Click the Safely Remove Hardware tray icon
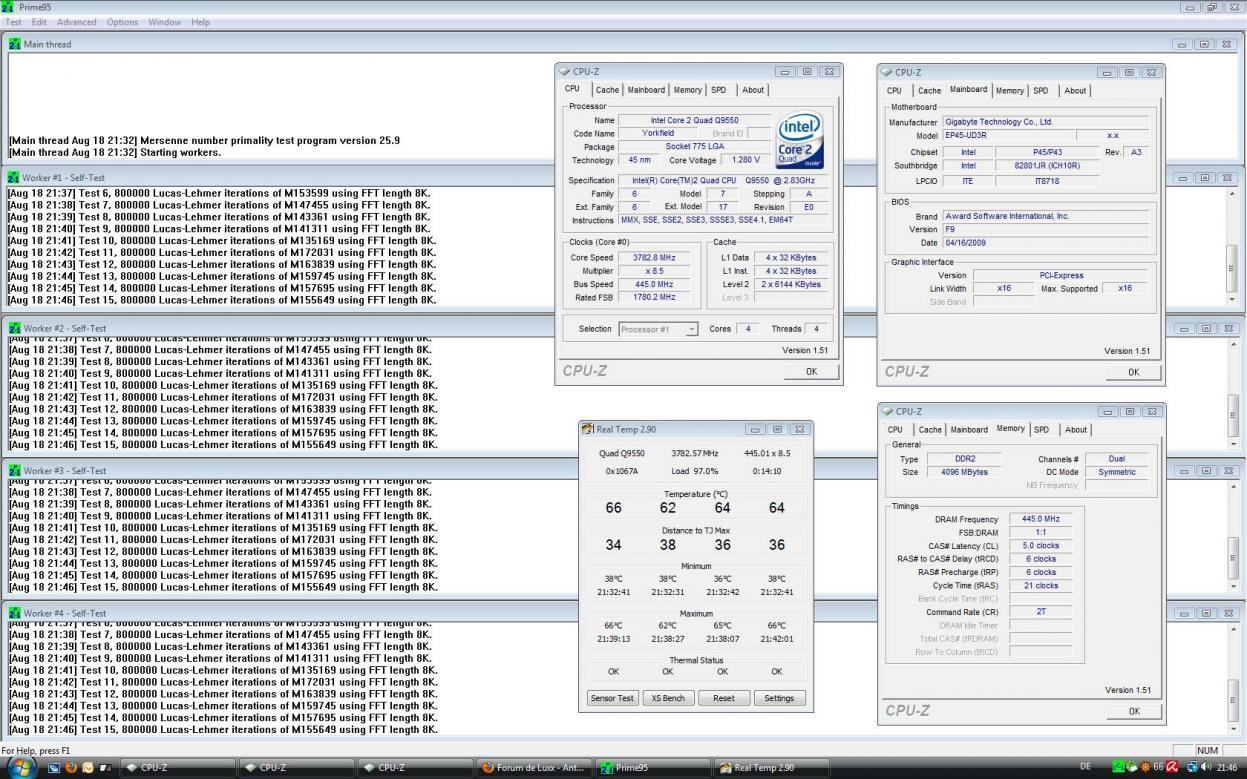Image resolution: width=1247 pixels, height=779 pixels. (1132, 767)
